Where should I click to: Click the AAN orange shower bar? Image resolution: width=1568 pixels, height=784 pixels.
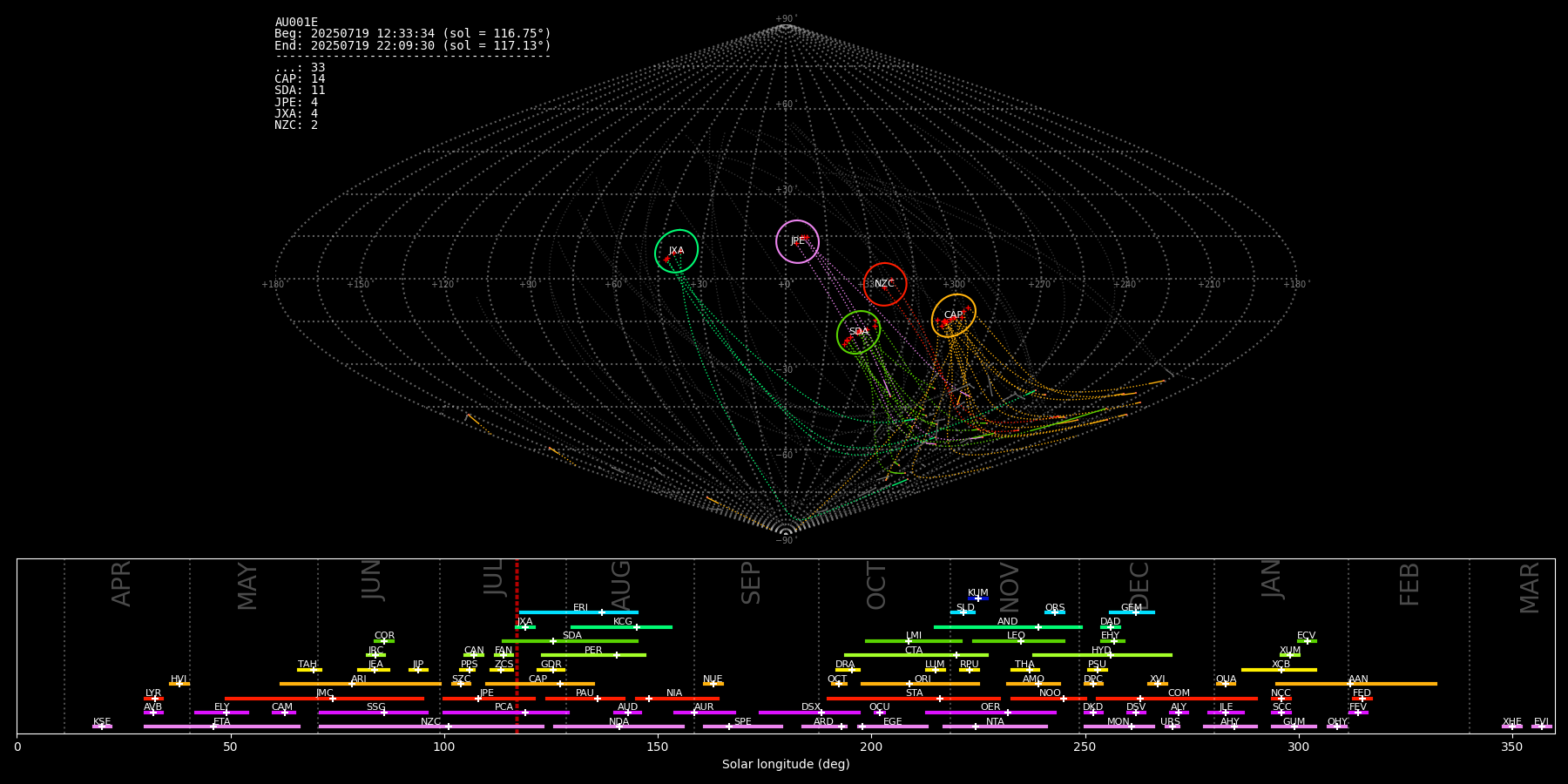tap(1356, 684)
